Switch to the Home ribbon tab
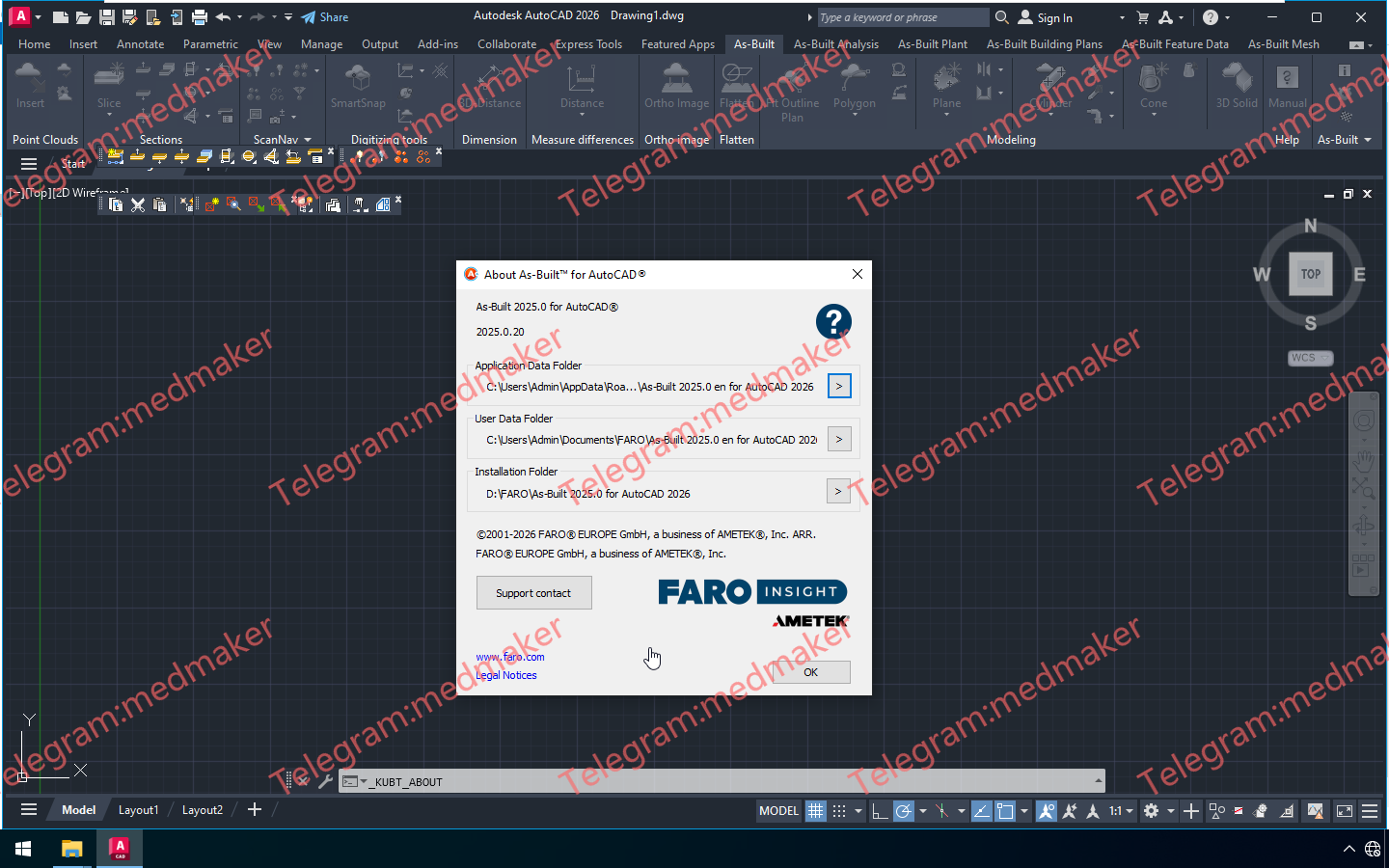The width and height of the screenshot is (1389, 868). 35,44
